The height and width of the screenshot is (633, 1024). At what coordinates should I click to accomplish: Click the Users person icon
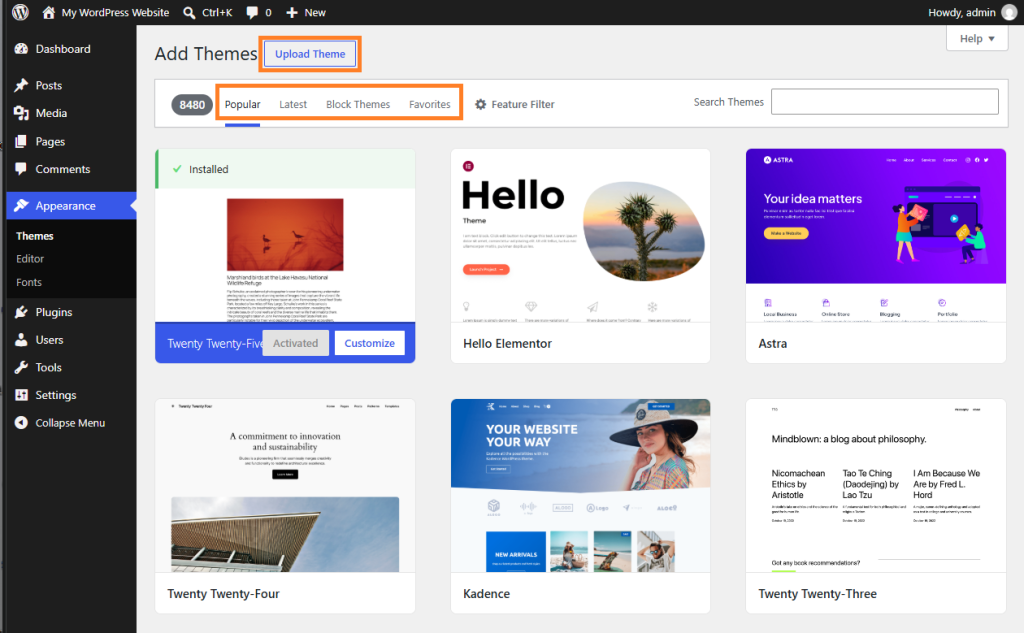point(22,340)
